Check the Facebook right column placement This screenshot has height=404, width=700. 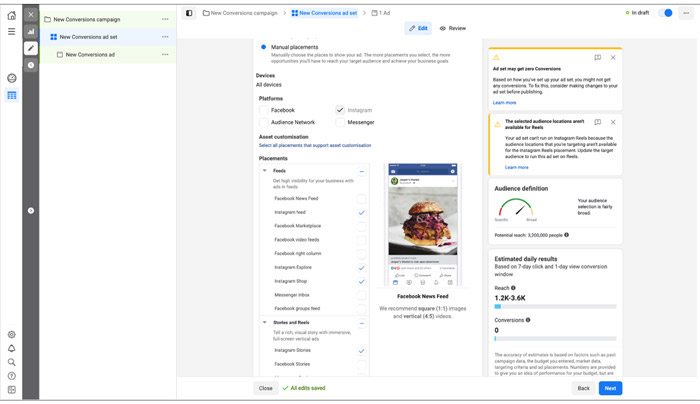coord(362,254)
